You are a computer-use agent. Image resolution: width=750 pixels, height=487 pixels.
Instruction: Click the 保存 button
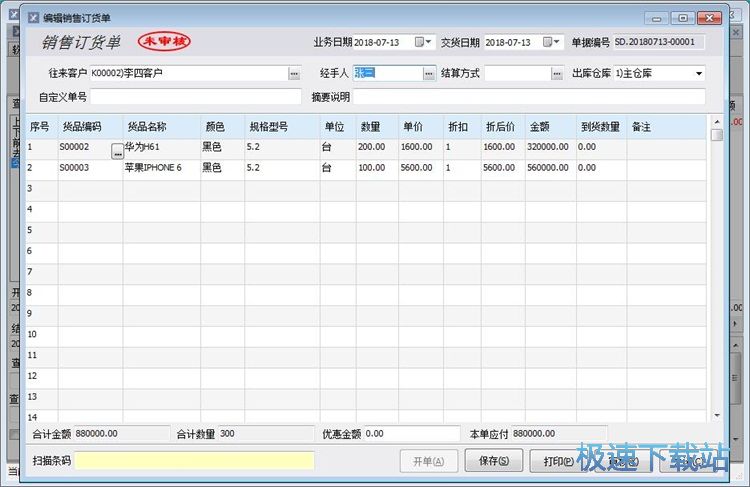(494, 461)
